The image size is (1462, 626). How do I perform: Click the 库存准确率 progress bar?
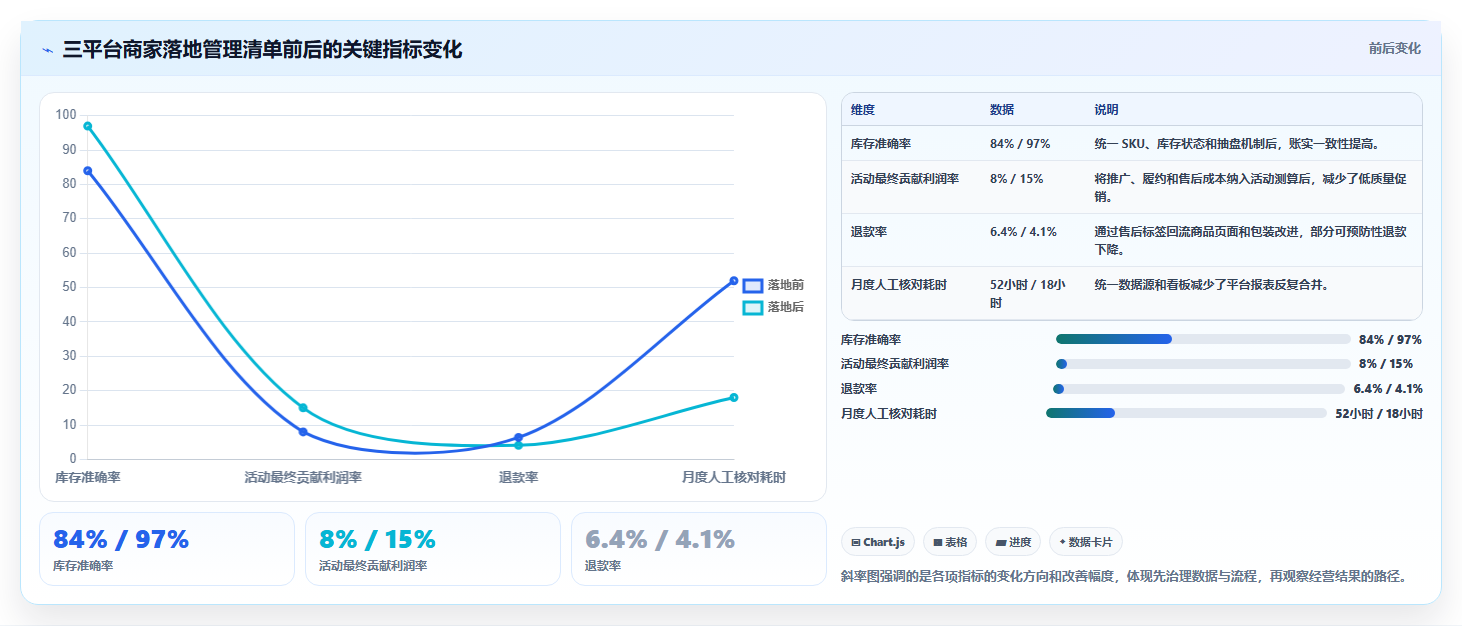1203,339
